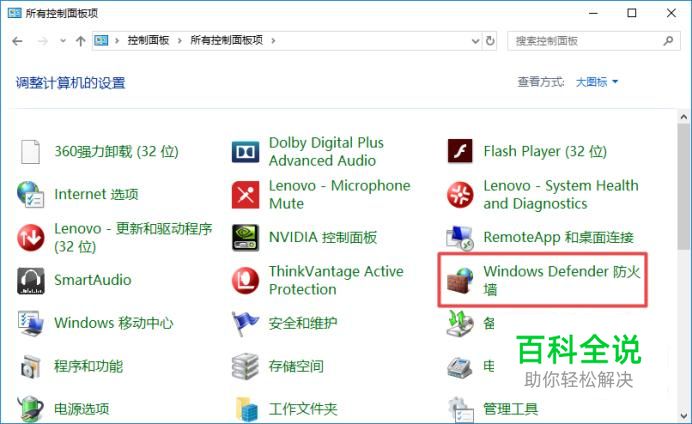
Task: Open 安全和维护 link
Action: (303, 323)
